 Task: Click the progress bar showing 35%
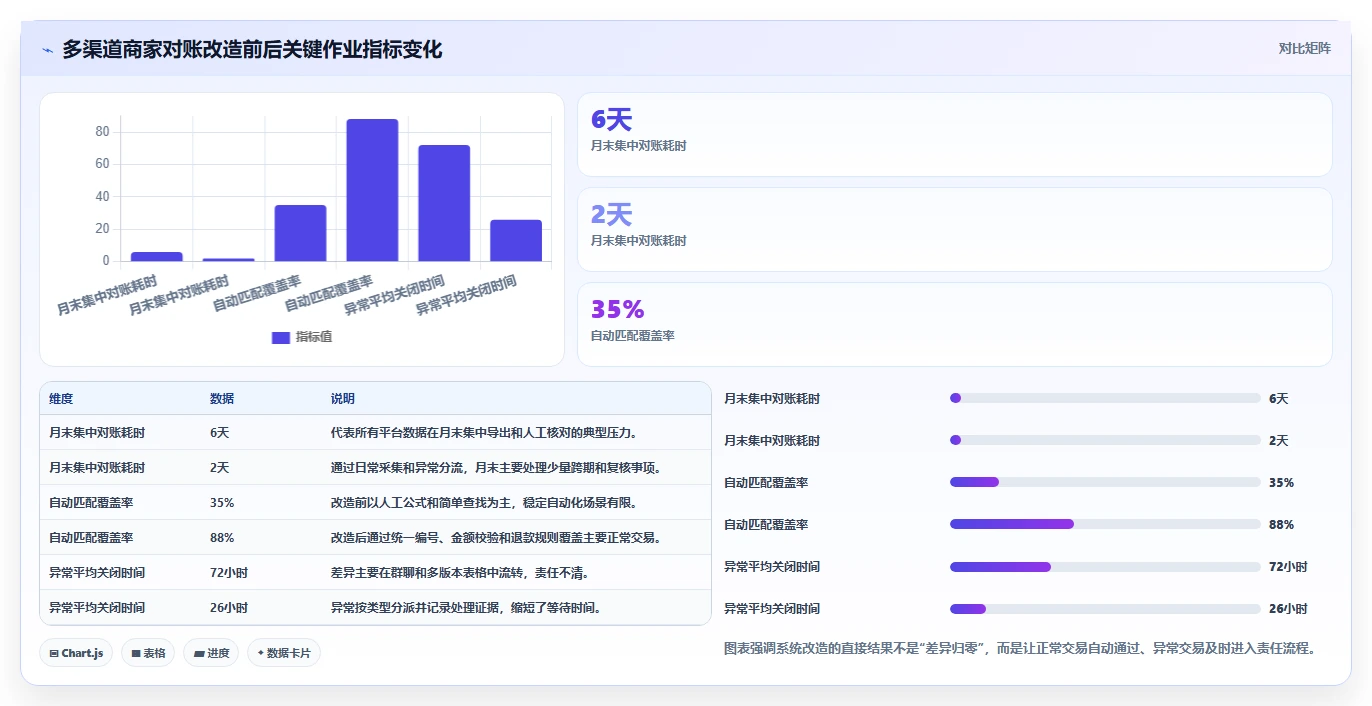coord(1105,482)
